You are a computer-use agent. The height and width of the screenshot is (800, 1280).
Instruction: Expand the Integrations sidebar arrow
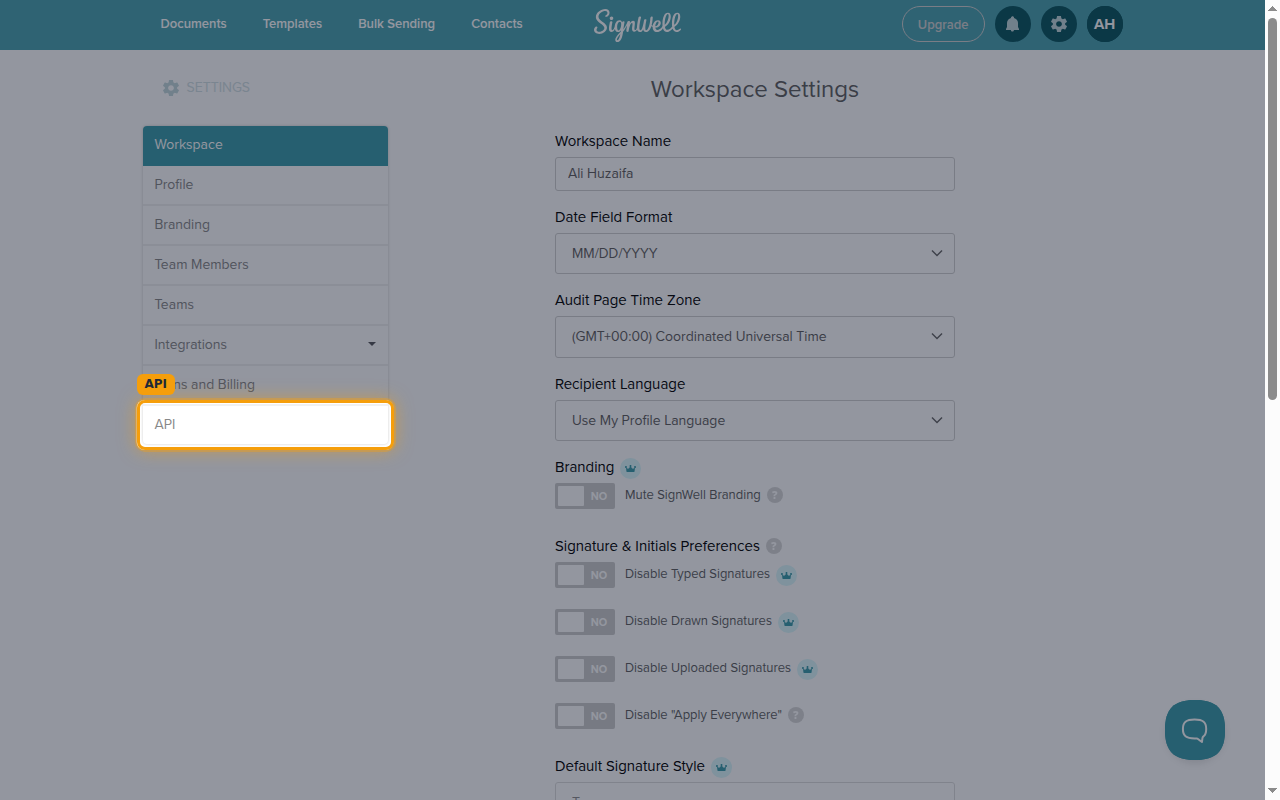click(372, 344)
